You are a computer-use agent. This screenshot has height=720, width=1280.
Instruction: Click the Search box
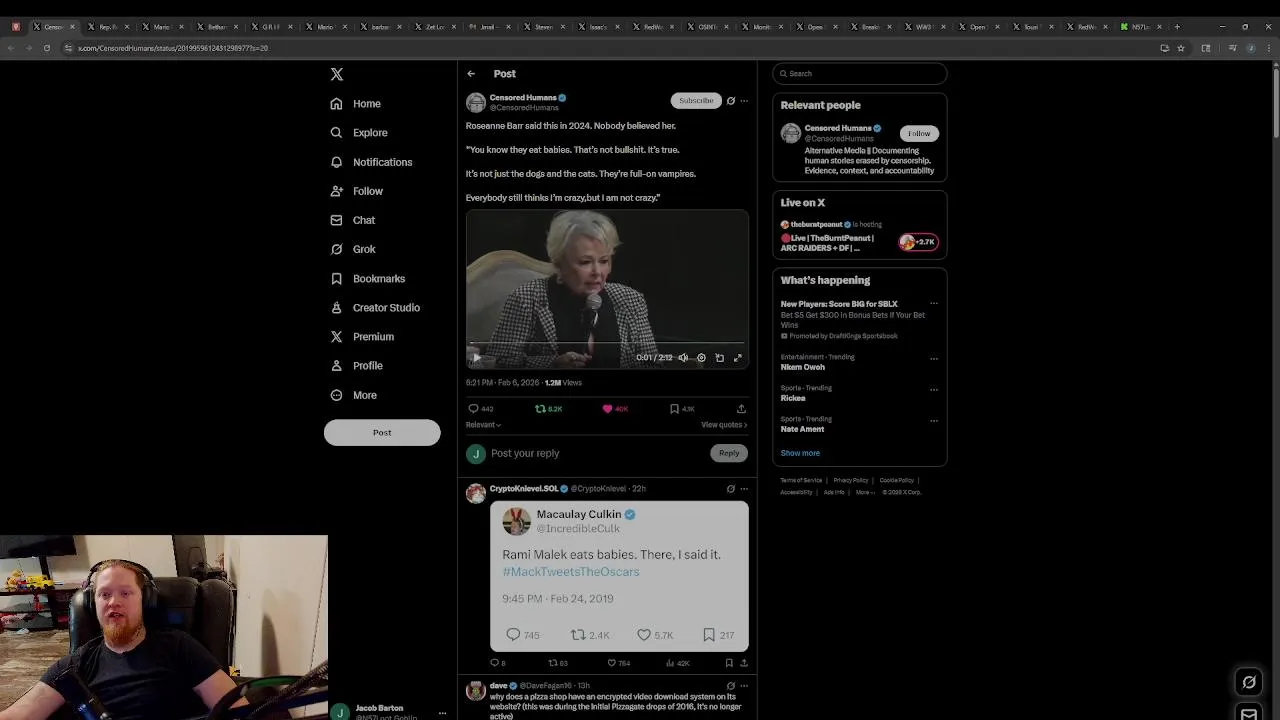(859, 73)
